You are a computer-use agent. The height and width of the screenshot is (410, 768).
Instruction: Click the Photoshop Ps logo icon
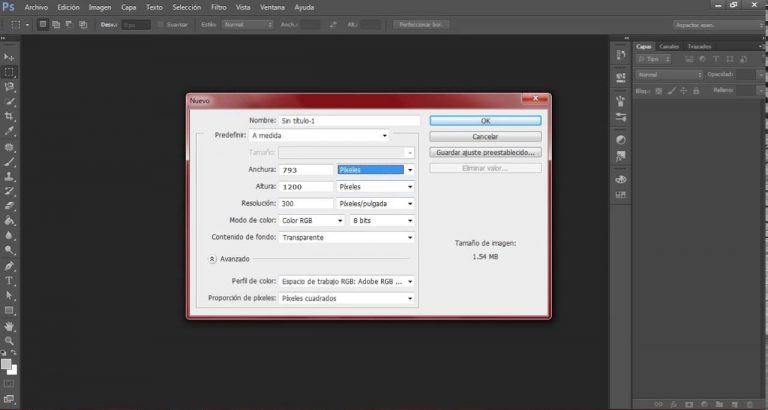pyautogui.click(x=9, y=7)
